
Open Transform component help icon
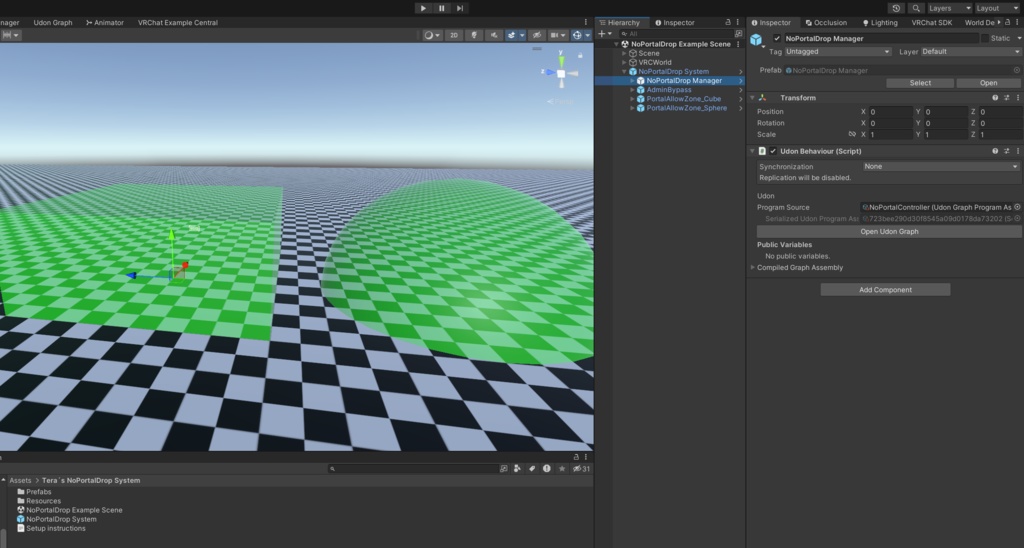(x=995, y=98)
